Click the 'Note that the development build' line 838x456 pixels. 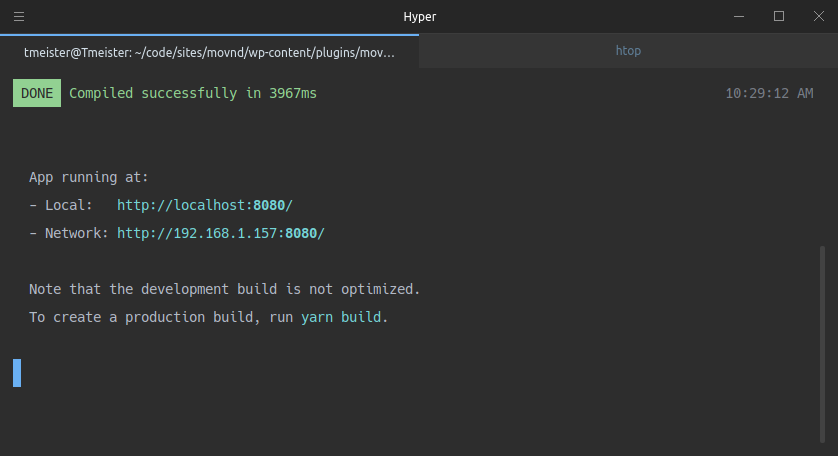[x=224, y=289]
